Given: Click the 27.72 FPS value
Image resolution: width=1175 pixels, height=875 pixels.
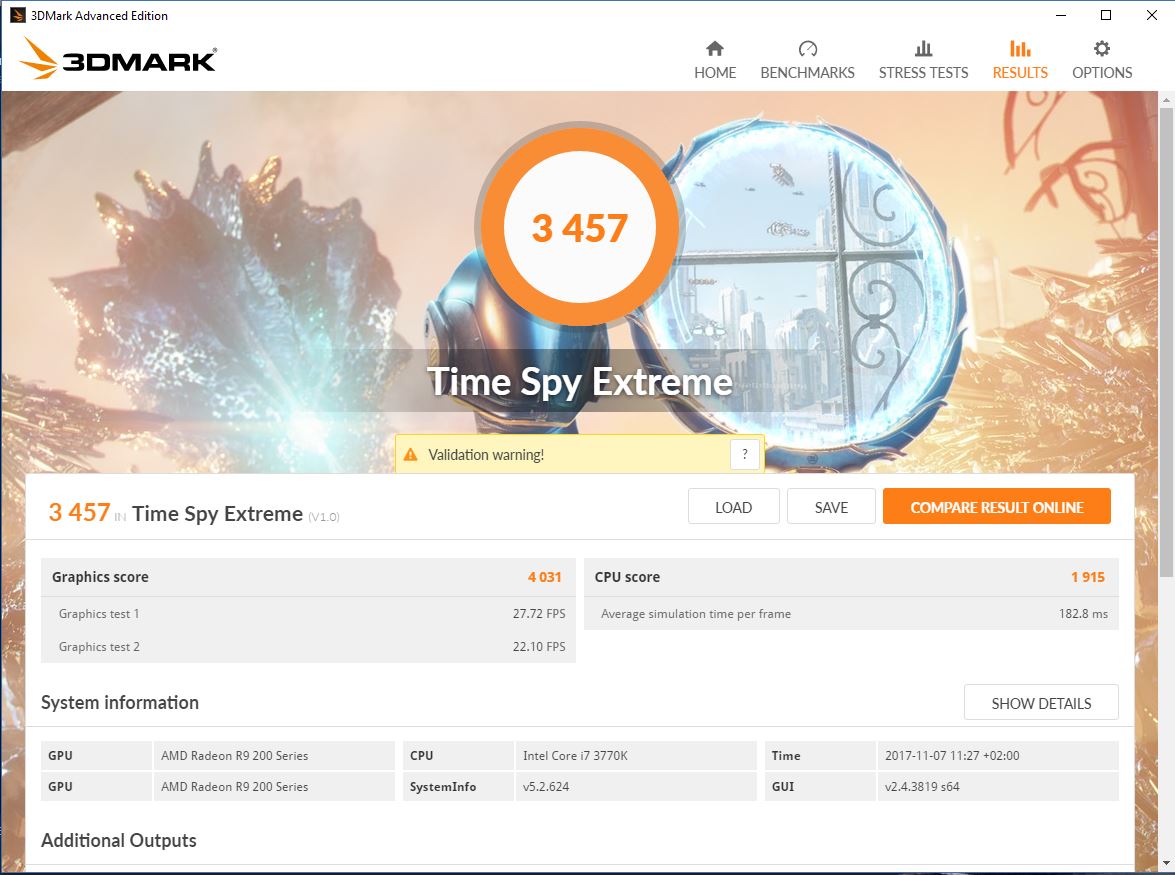Looking at the screenshot, I should pos(539,614).
